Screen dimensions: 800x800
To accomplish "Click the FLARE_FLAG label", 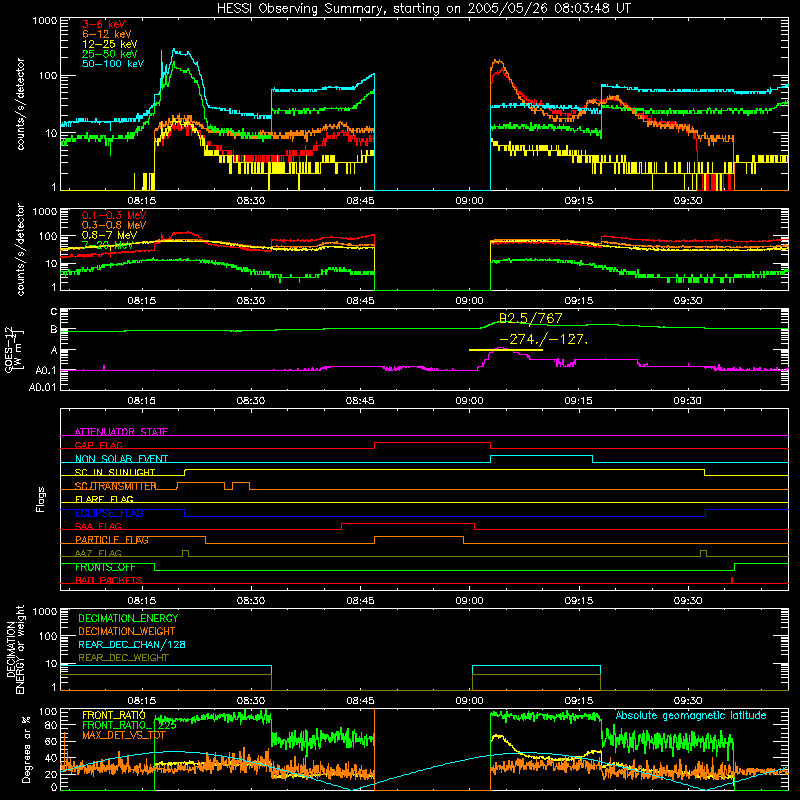I will [104, 499].
